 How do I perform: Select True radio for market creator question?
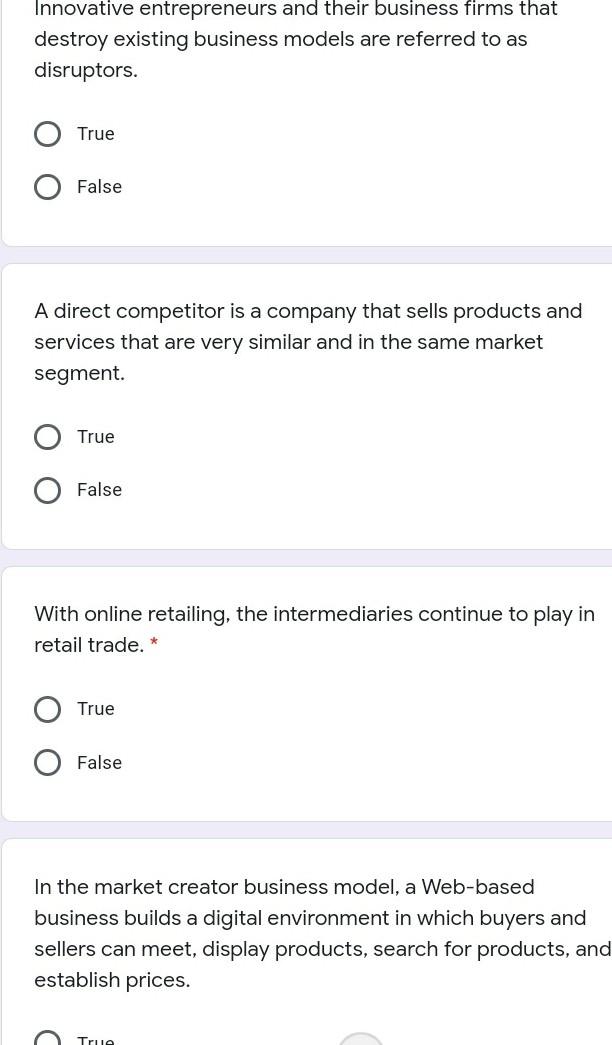(47, 1039)
